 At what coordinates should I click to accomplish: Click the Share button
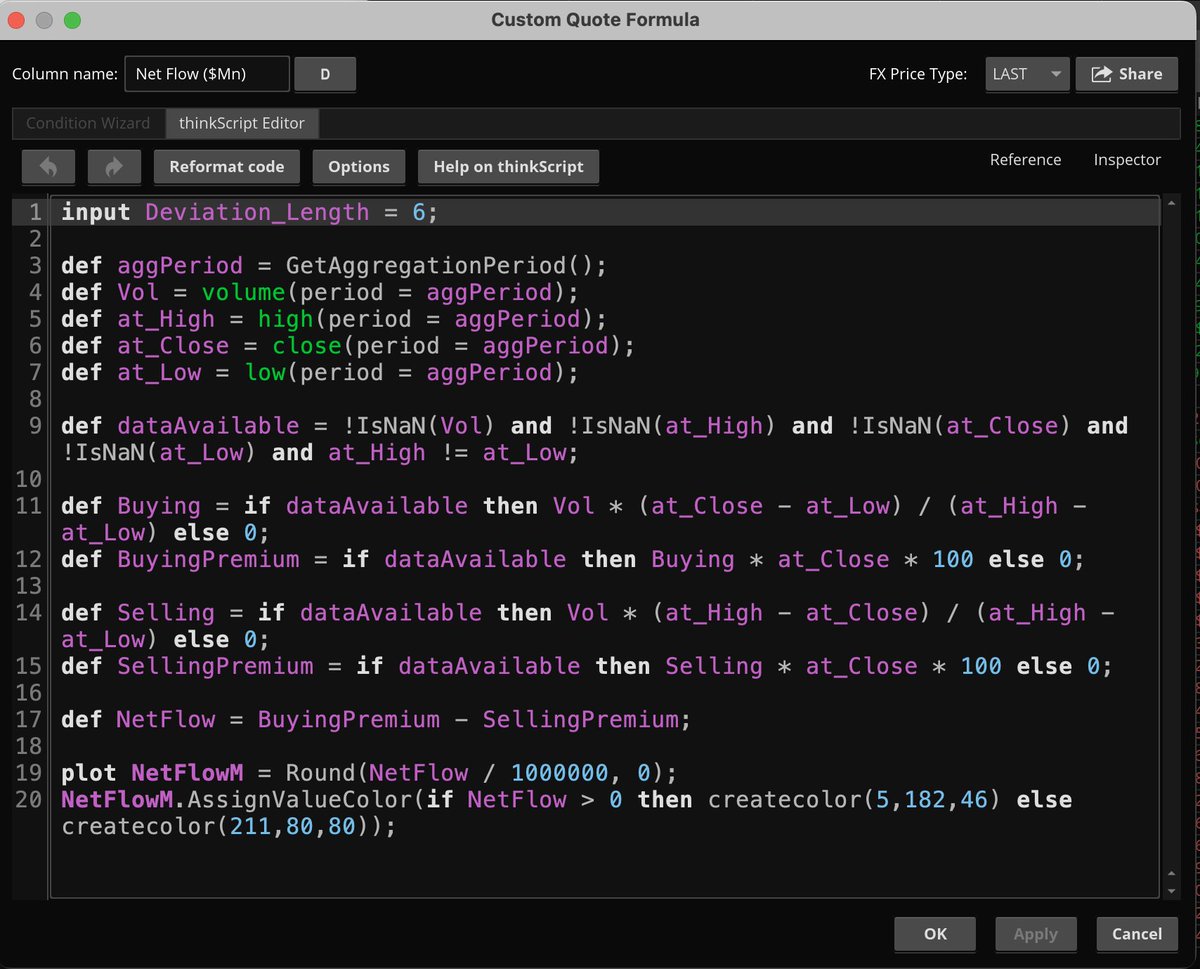point(1126,74)
